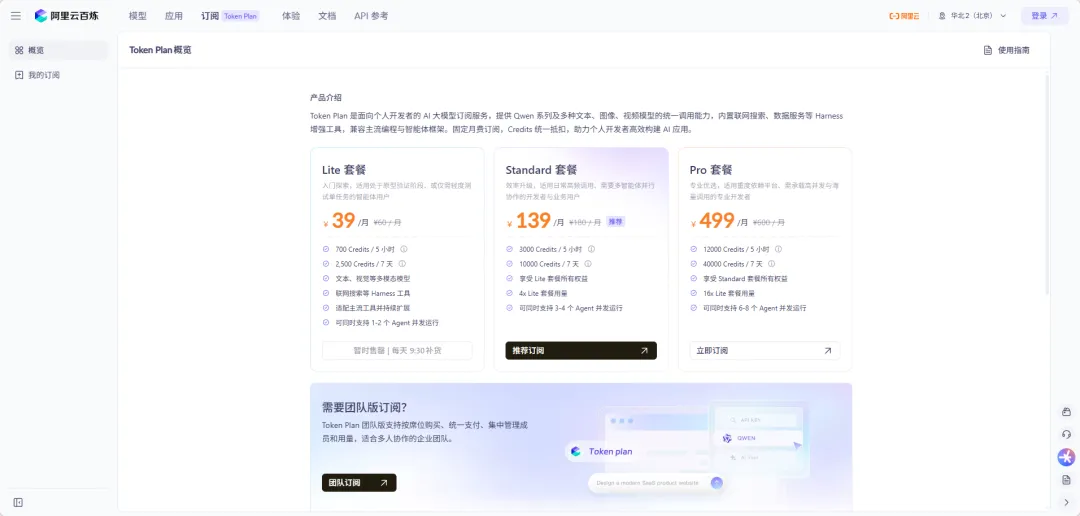This screenshot has height=516, width=1080.
Task: Click the 登录 login button
Action: pyautogui.click(x=1044, y=16)
